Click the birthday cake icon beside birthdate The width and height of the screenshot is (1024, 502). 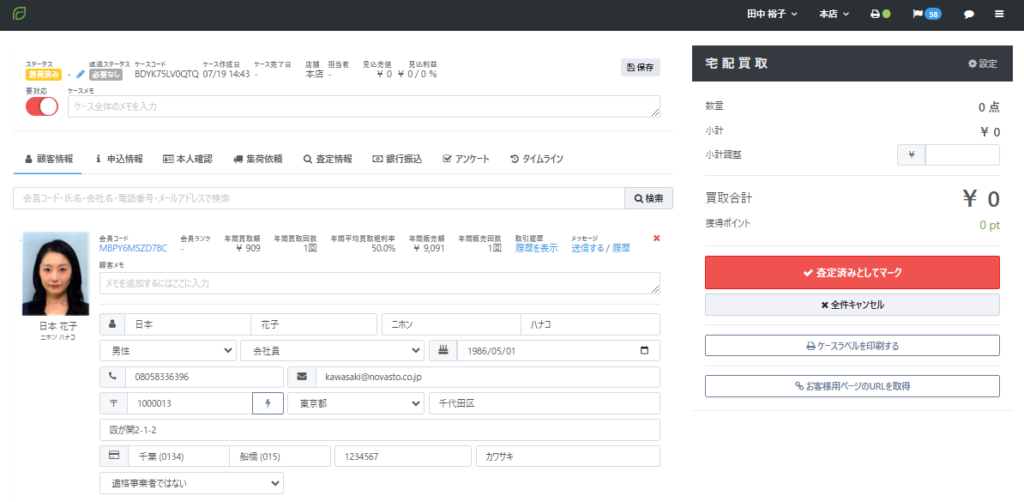(443, 351)
